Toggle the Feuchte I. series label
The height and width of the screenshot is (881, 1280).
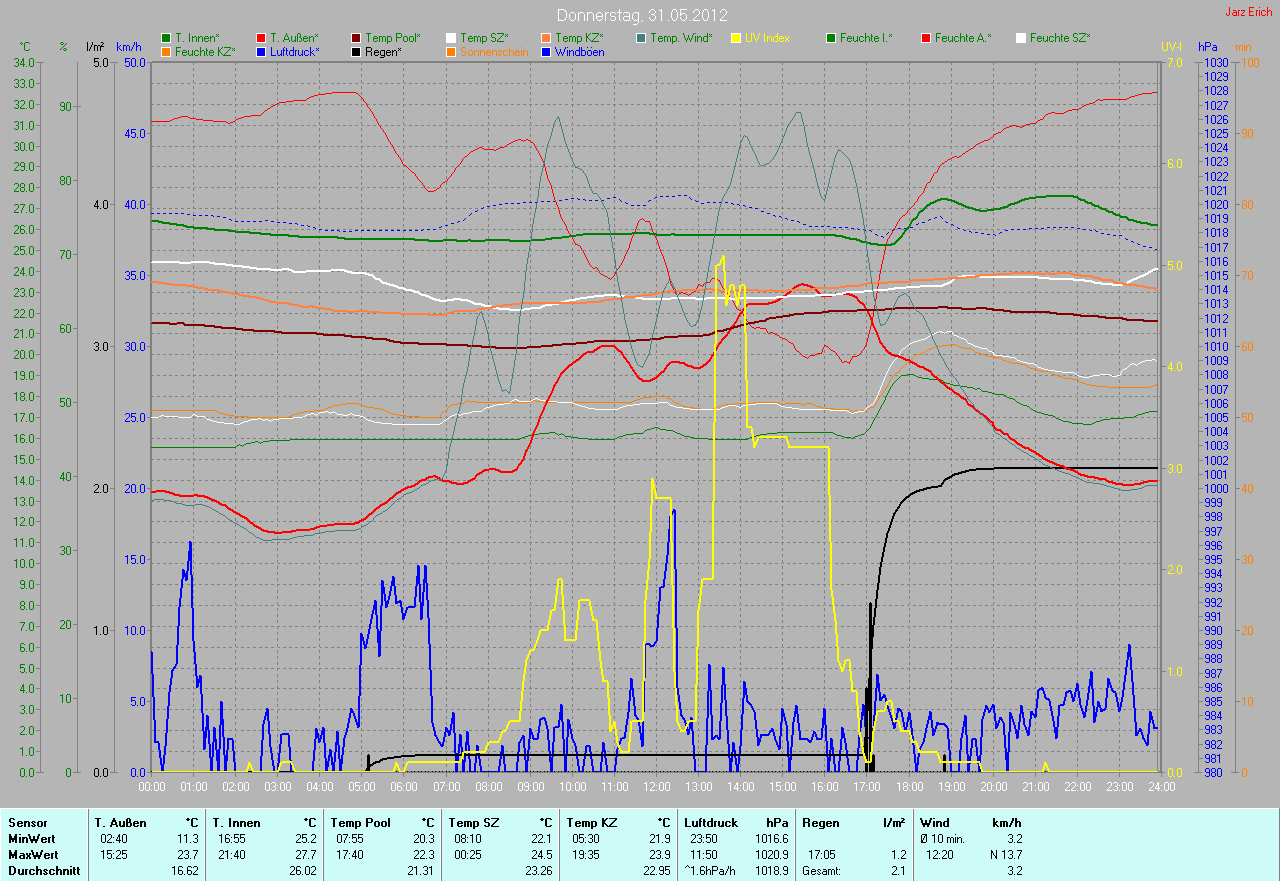click(x=866, y=38)
